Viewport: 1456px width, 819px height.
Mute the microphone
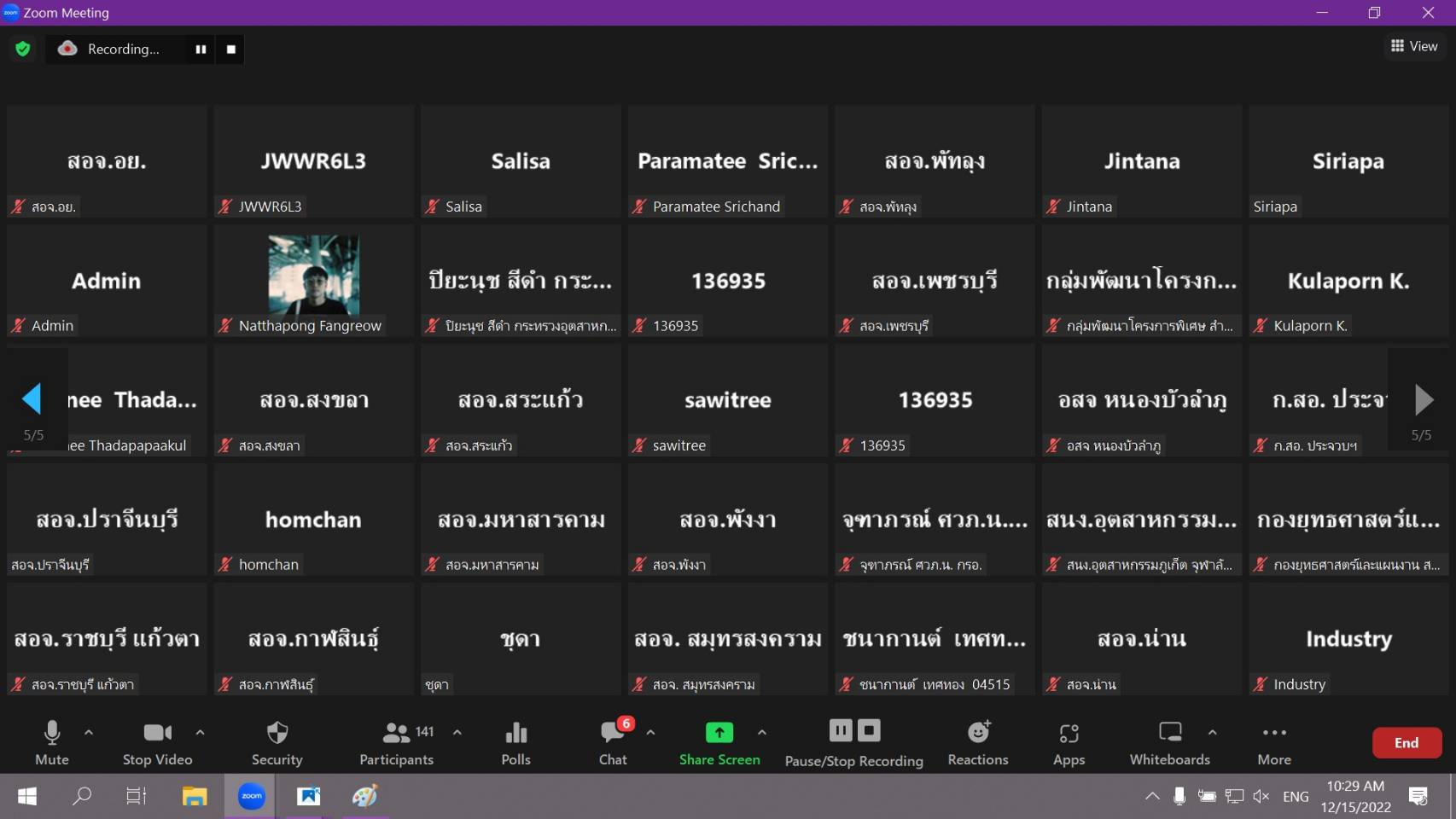pos(52,742)
